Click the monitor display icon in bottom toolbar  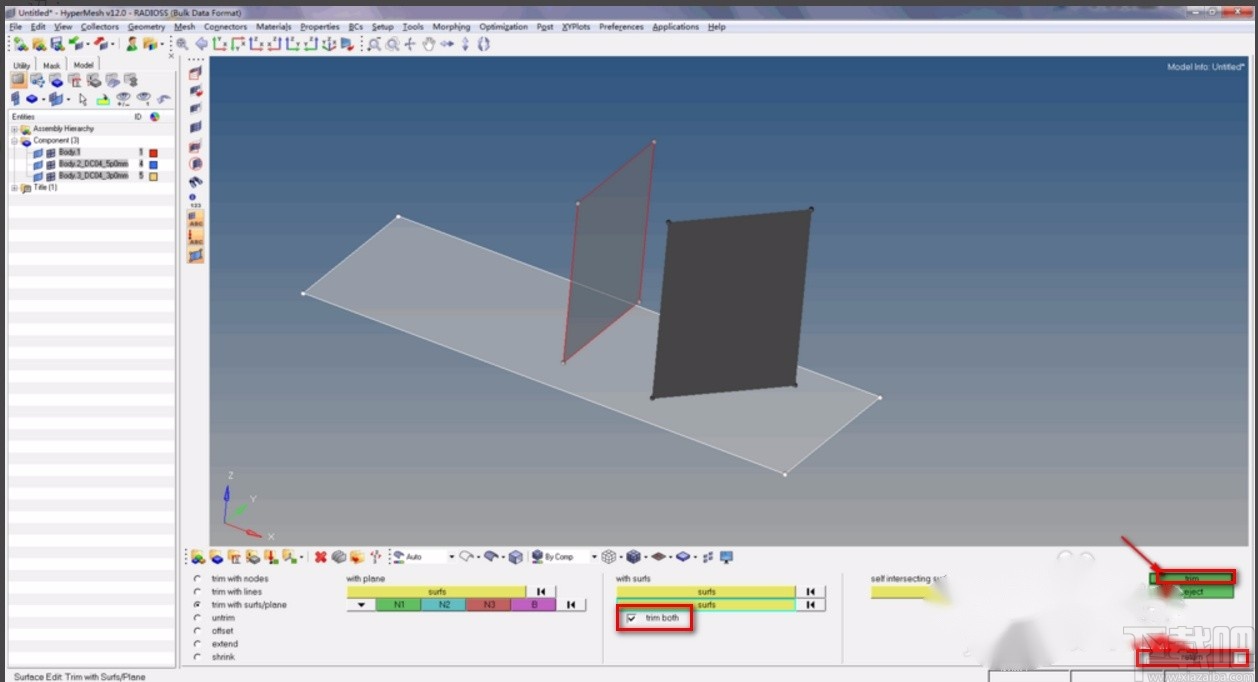click(727, 557)
